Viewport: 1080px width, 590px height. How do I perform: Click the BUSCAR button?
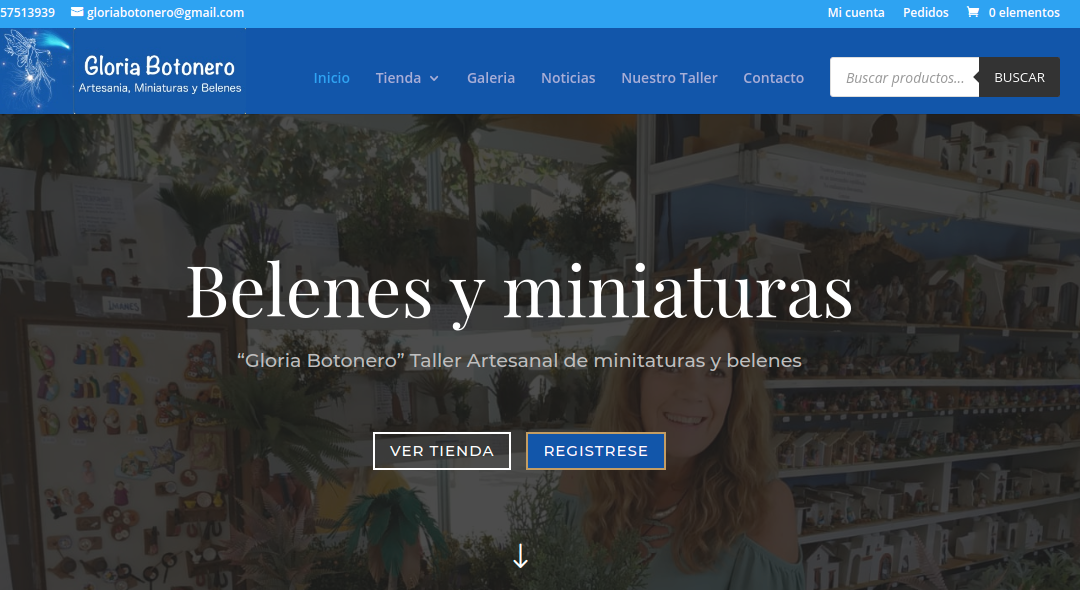[x=1018, y=77]
